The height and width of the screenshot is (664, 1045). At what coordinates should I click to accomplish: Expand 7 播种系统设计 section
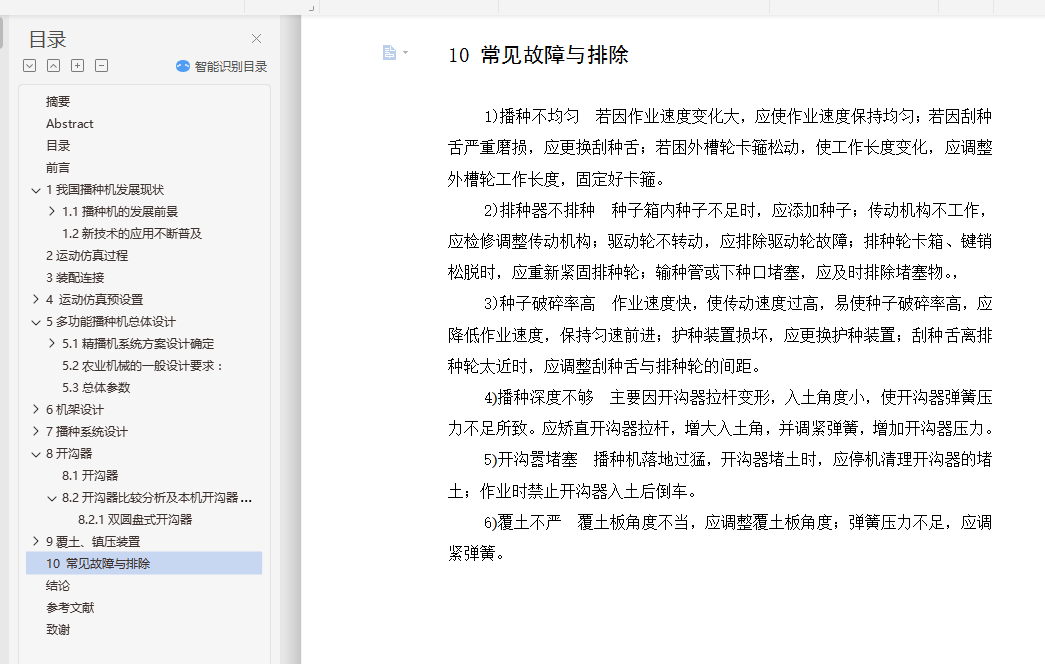(36, 431)
